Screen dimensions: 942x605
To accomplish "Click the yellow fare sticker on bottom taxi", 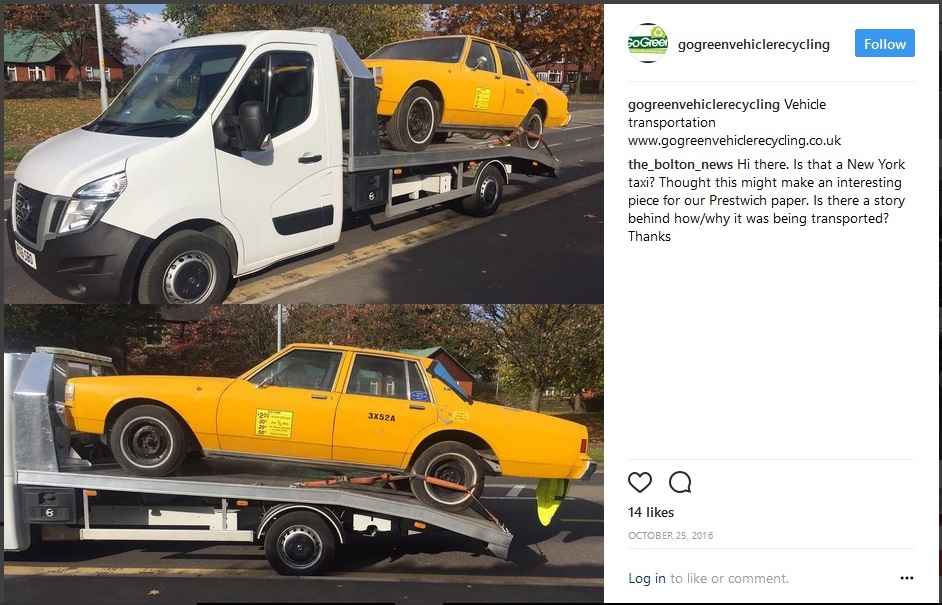I will [x=273, y=423].
